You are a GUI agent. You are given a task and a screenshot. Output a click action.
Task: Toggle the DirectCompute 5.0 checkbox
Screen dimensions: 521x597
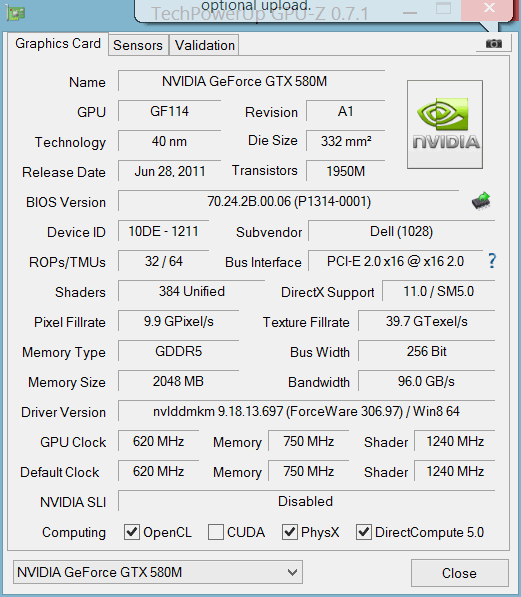364,532
